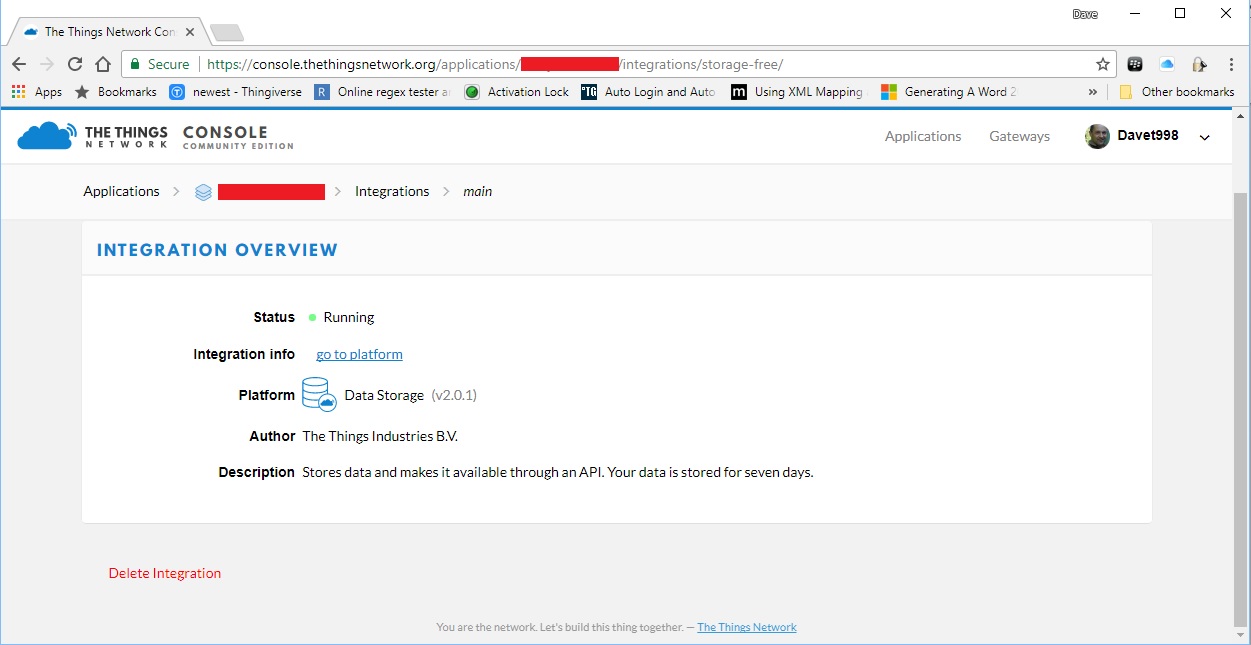Open the Other bookmarks folder
The image size is (1251, 645).
click(1176, 92)
